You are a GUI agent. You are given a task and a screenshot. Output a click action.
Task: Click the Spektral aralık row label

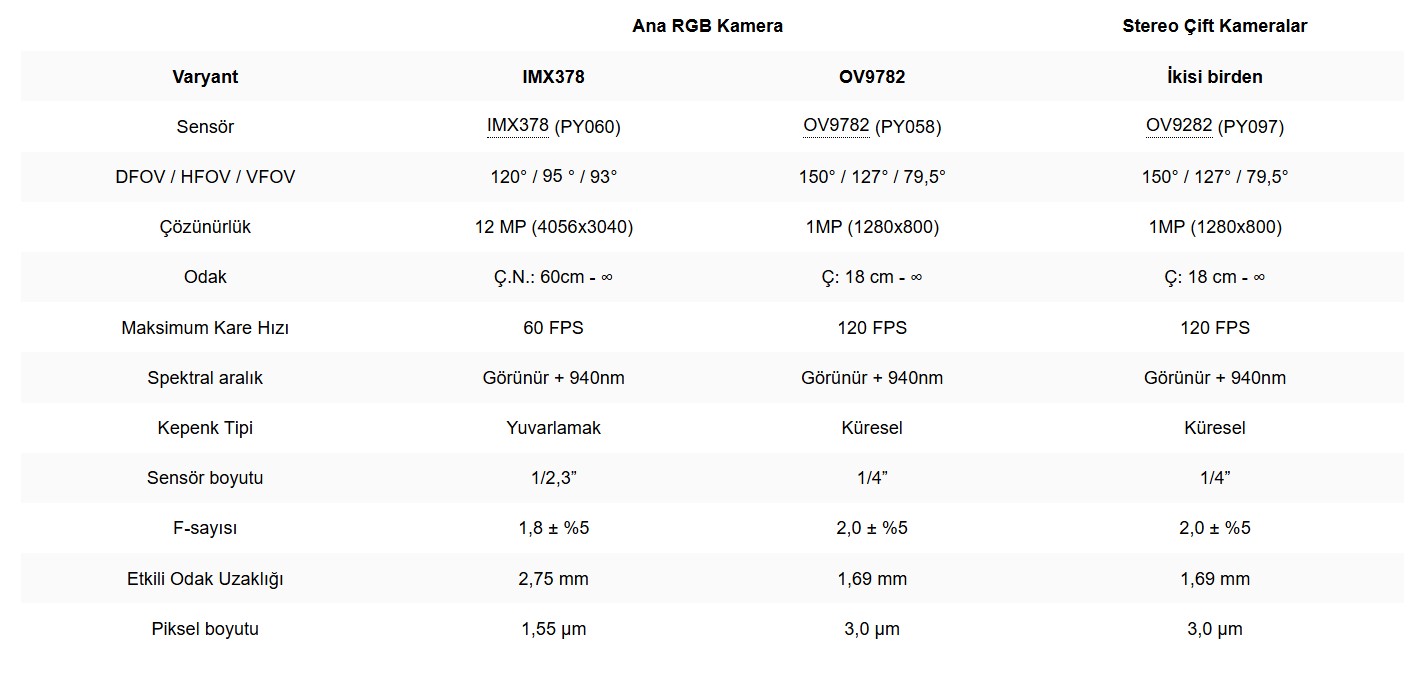(x=205, y=378)
